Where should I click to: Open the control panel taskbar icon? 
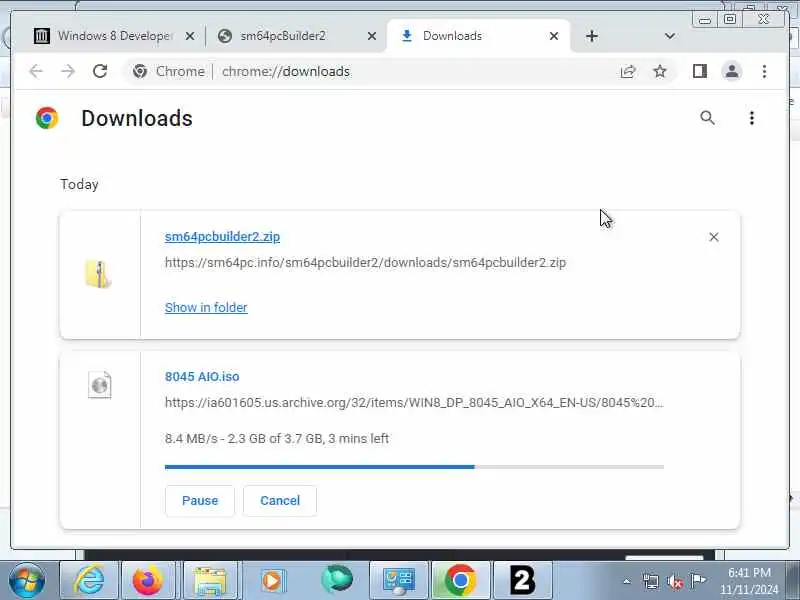399,580
